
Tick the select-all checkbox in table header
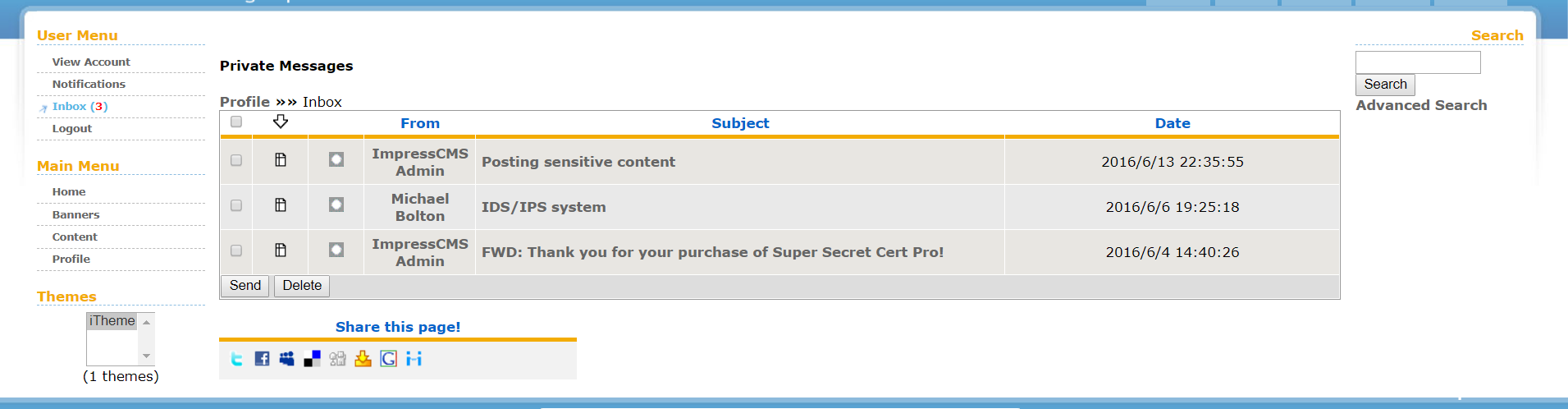coord(236,122)
